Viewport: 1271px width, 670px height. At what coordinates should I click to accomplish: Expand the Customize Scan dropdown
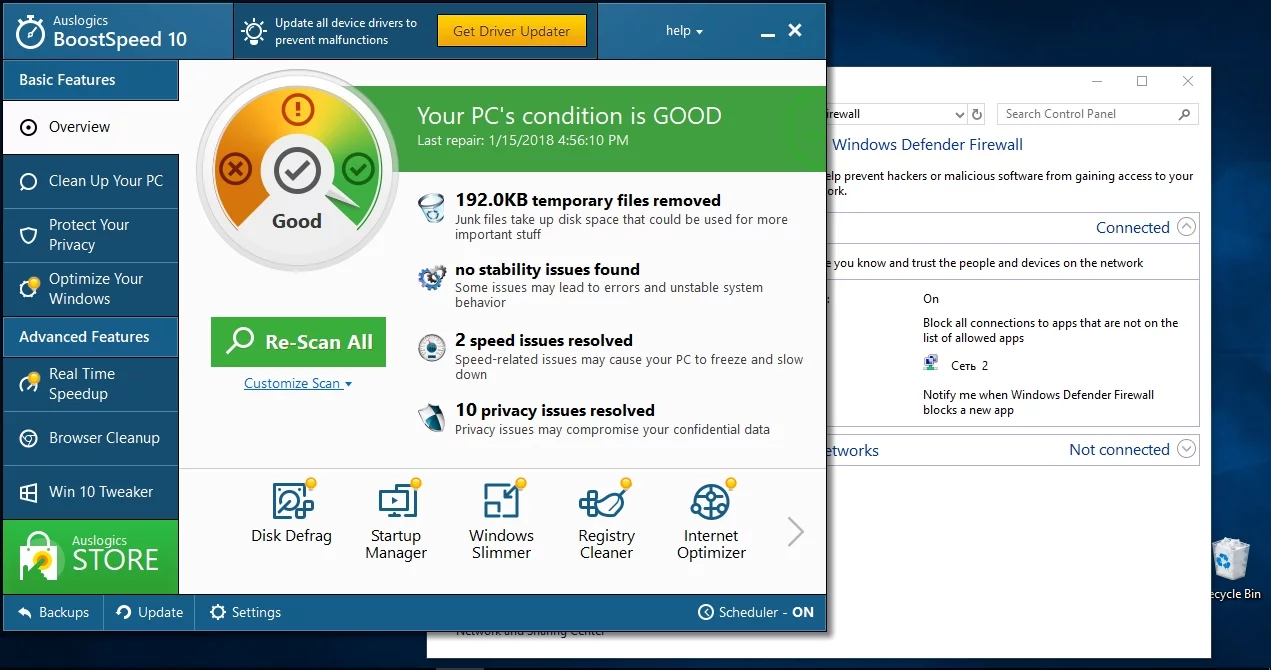tap(297, 383)
